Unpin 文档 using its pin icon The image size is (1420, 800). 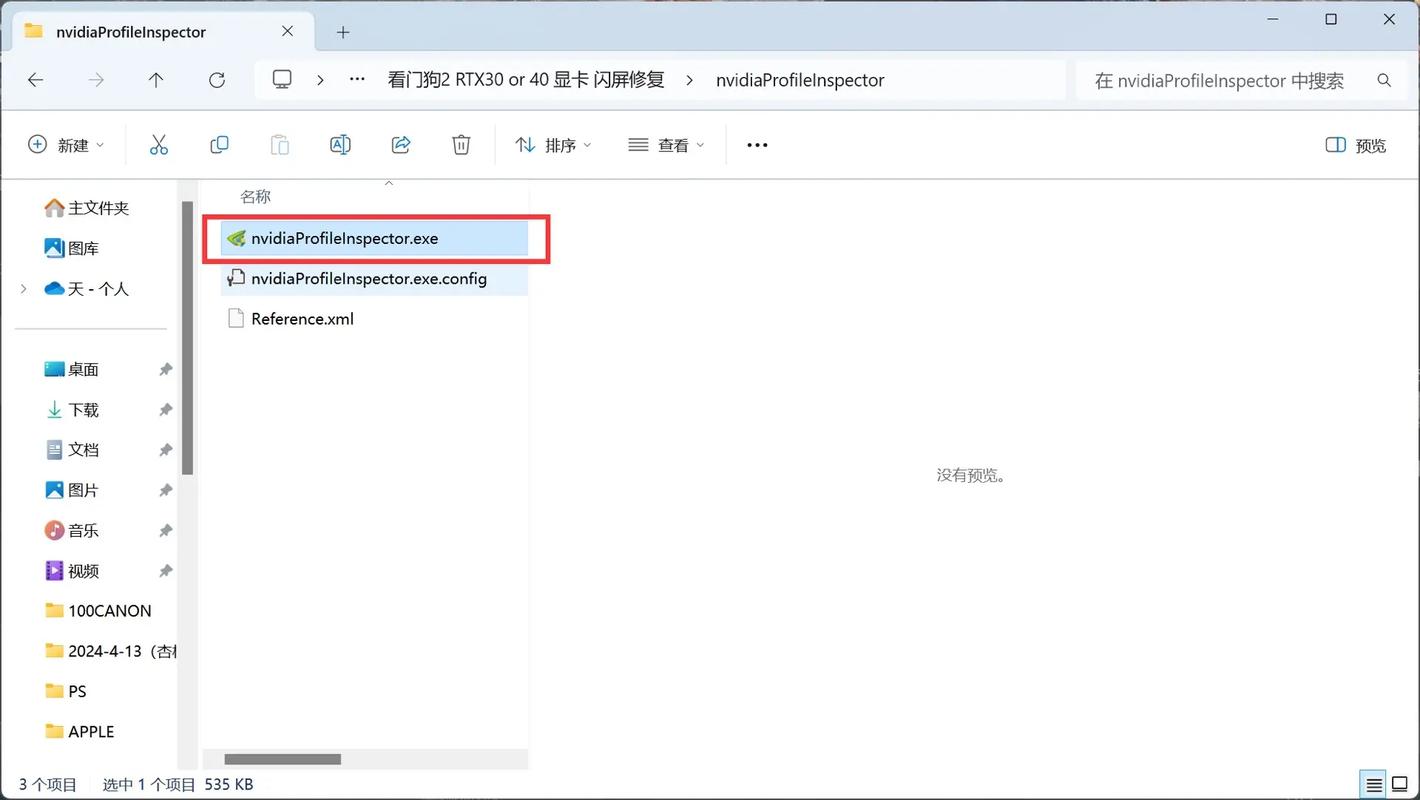coord(166,450)
